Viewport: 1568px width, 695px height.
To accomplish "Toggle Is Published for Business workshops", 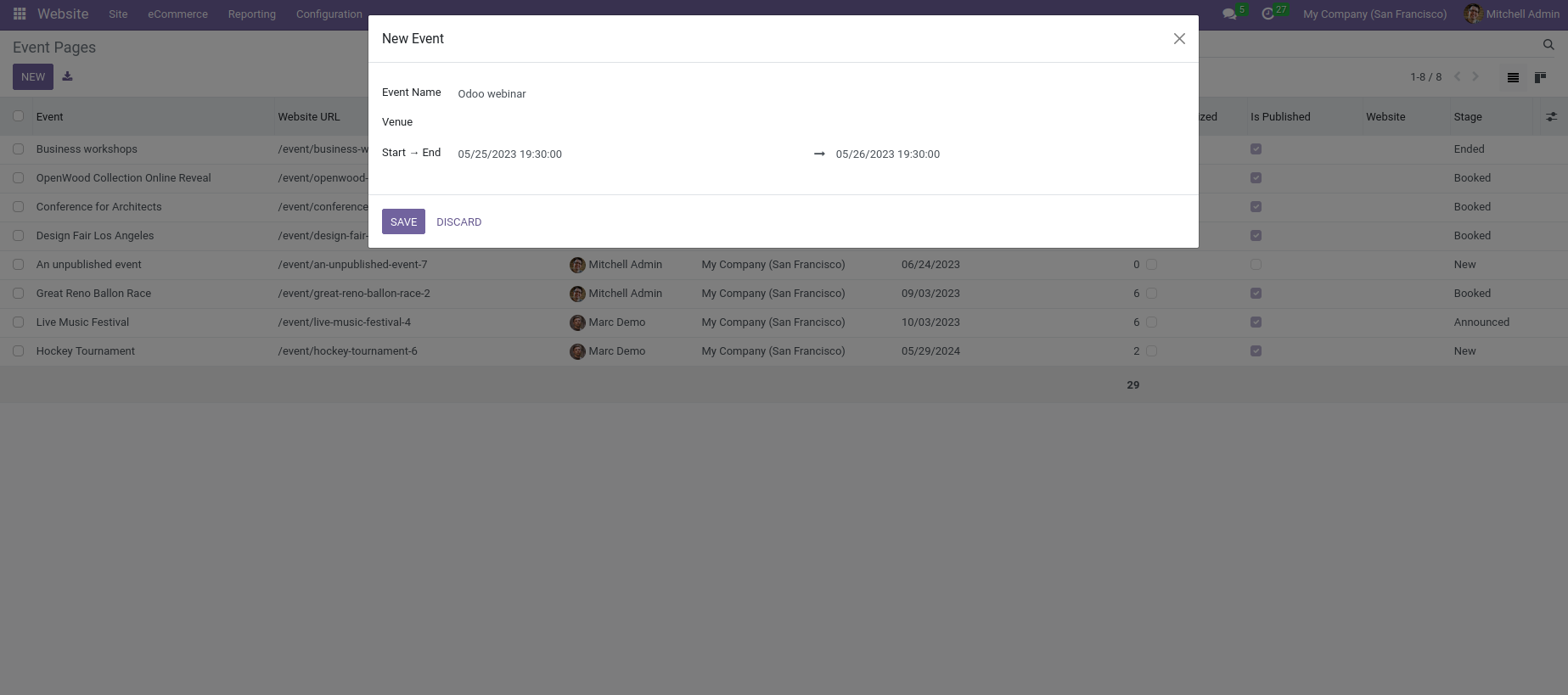I will pyautogui.click(x=1256, y=149).
